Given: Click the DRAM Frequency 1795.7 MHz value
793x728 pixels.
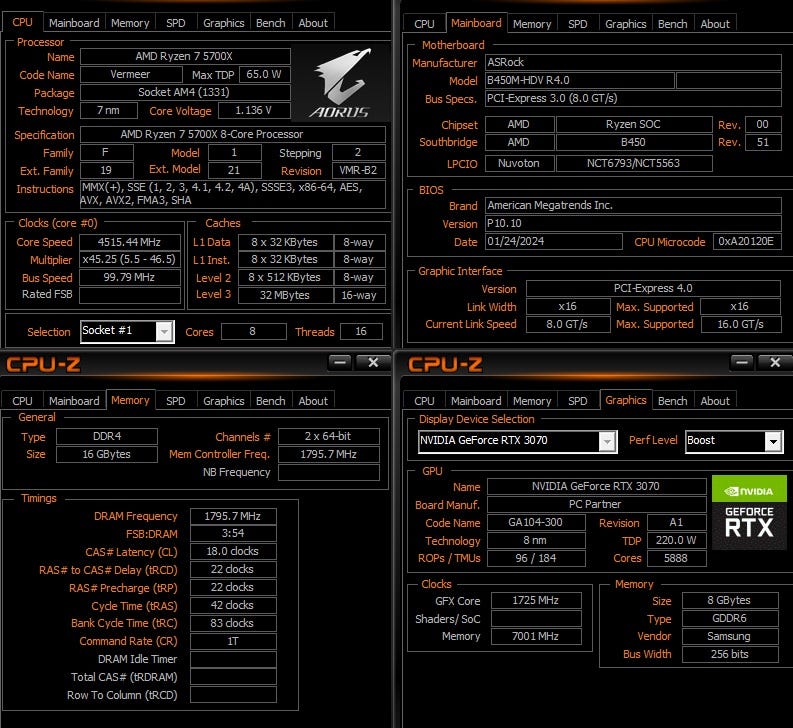Looking at the screenshot, I should [x=233, y=516].
